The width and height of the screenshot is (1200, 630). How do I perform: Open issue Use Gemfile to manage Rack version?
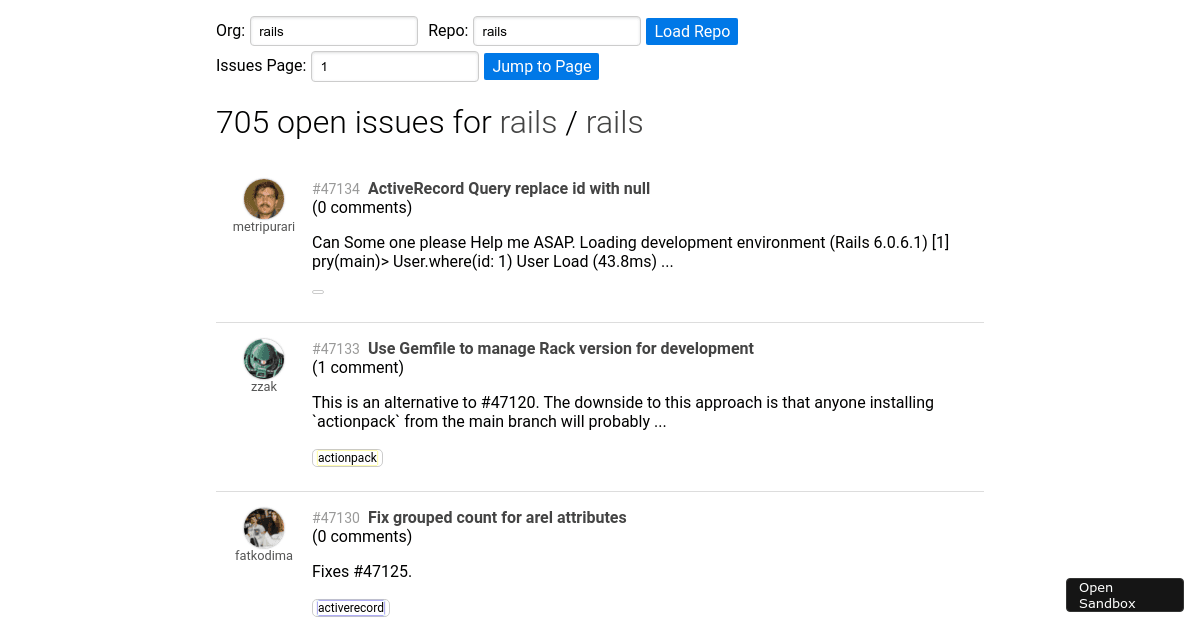click(x=560, y=348)
